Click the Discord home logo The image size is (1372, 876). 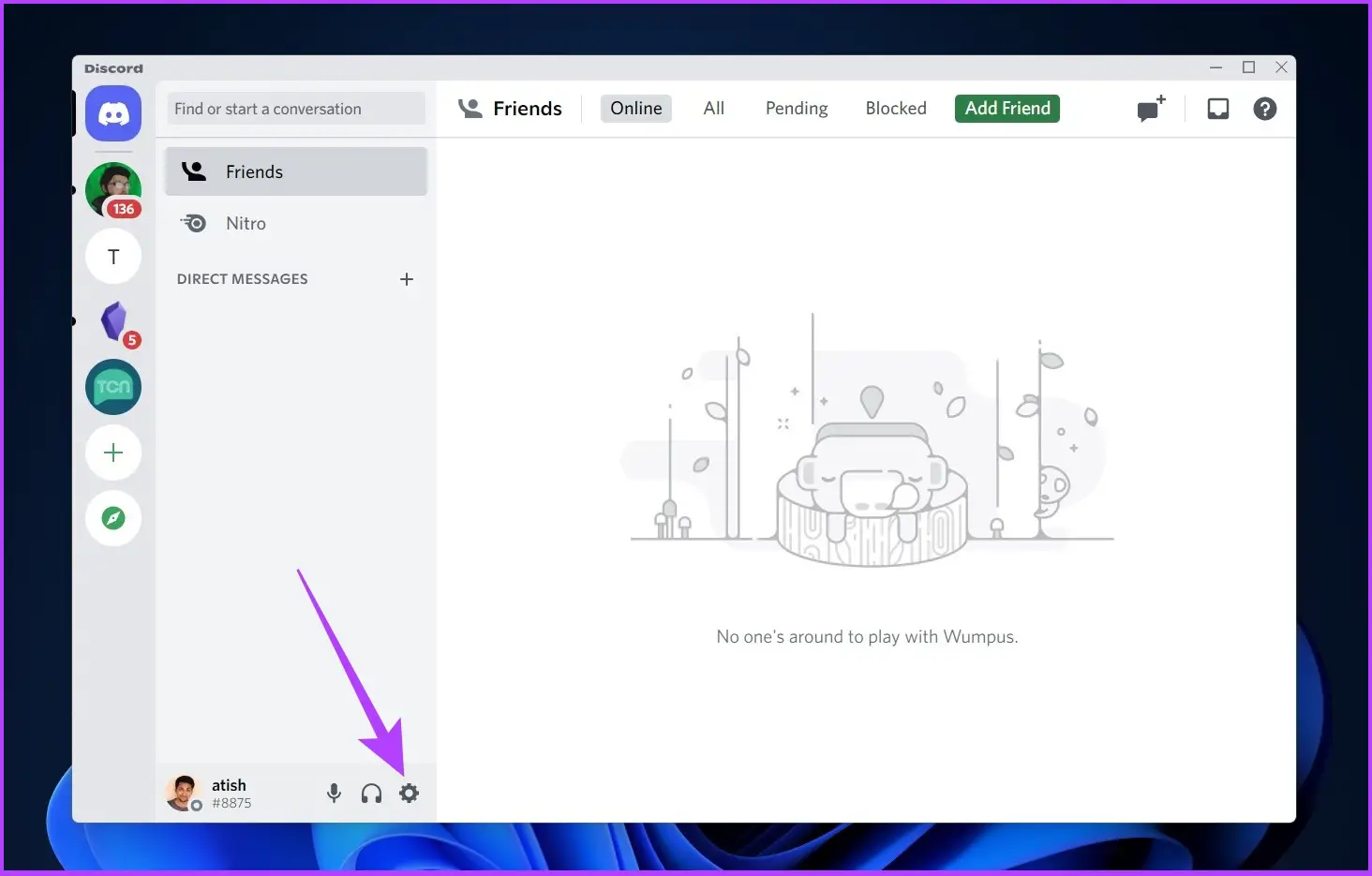[113, 114]
